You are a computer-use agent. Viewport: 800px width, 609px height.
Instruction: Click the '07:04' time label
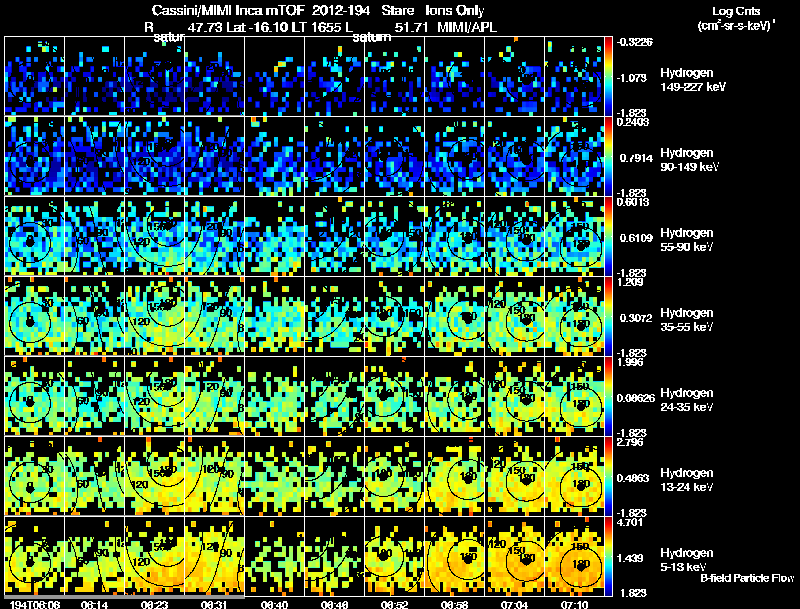point(514,604)
